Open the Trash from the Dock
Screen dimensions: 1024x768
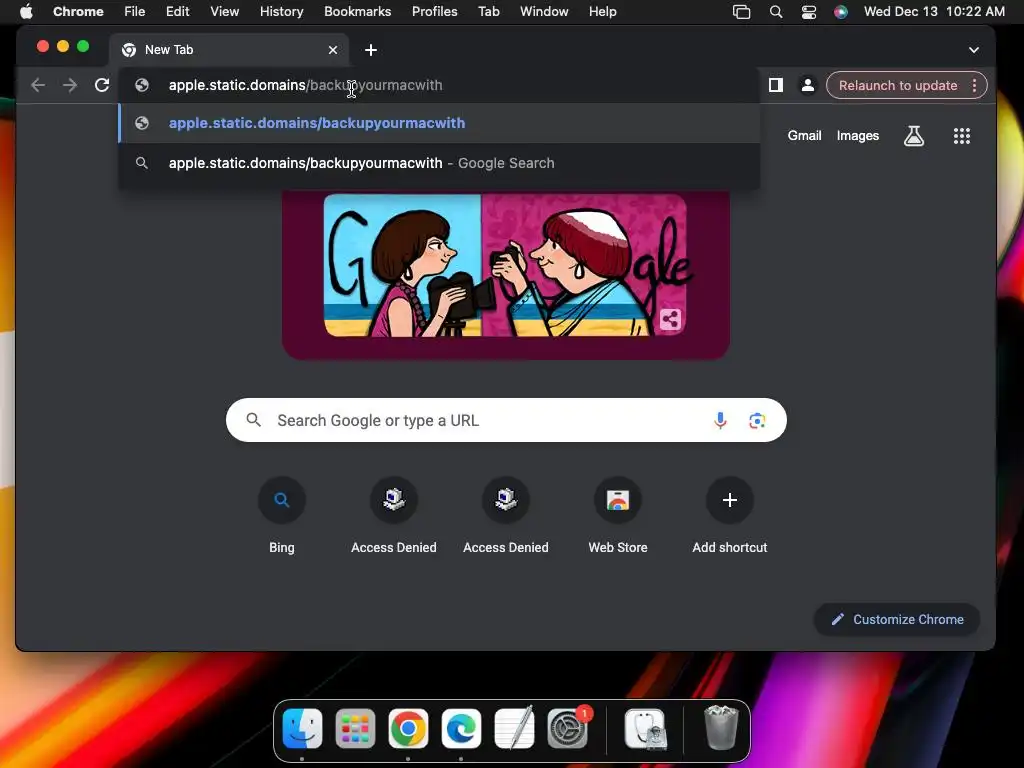point(722,728)
